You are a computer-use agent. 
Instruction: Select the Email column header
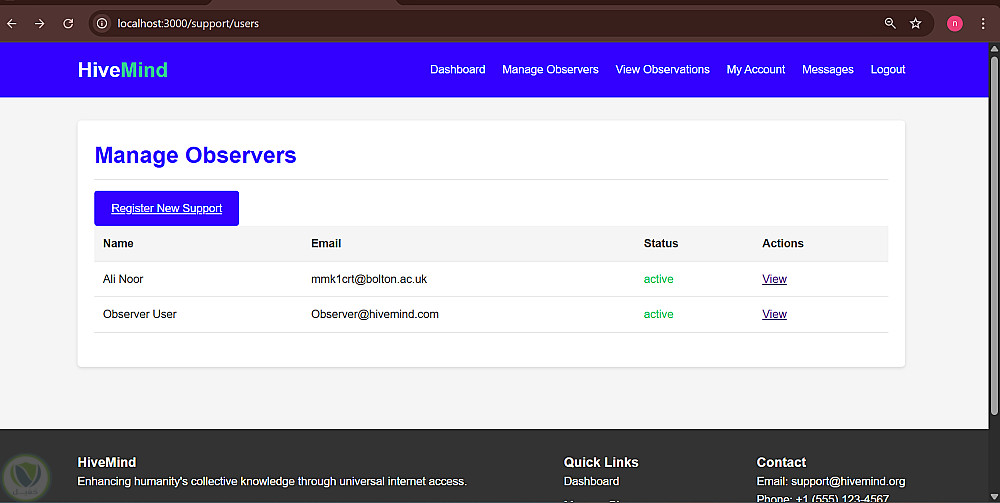(326, 244)
